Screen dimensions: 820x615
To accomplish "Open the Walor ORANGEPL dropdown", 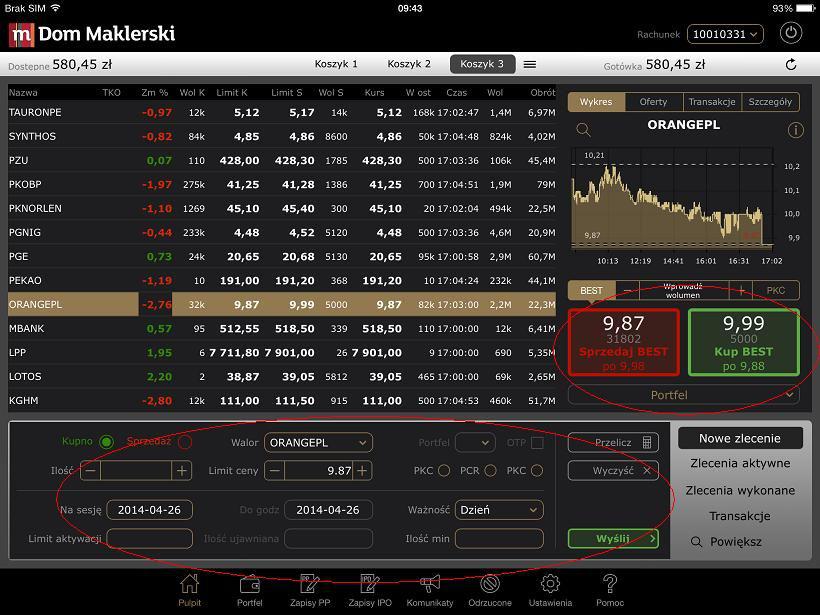I will pyautogui.click(x=318, y=442).
